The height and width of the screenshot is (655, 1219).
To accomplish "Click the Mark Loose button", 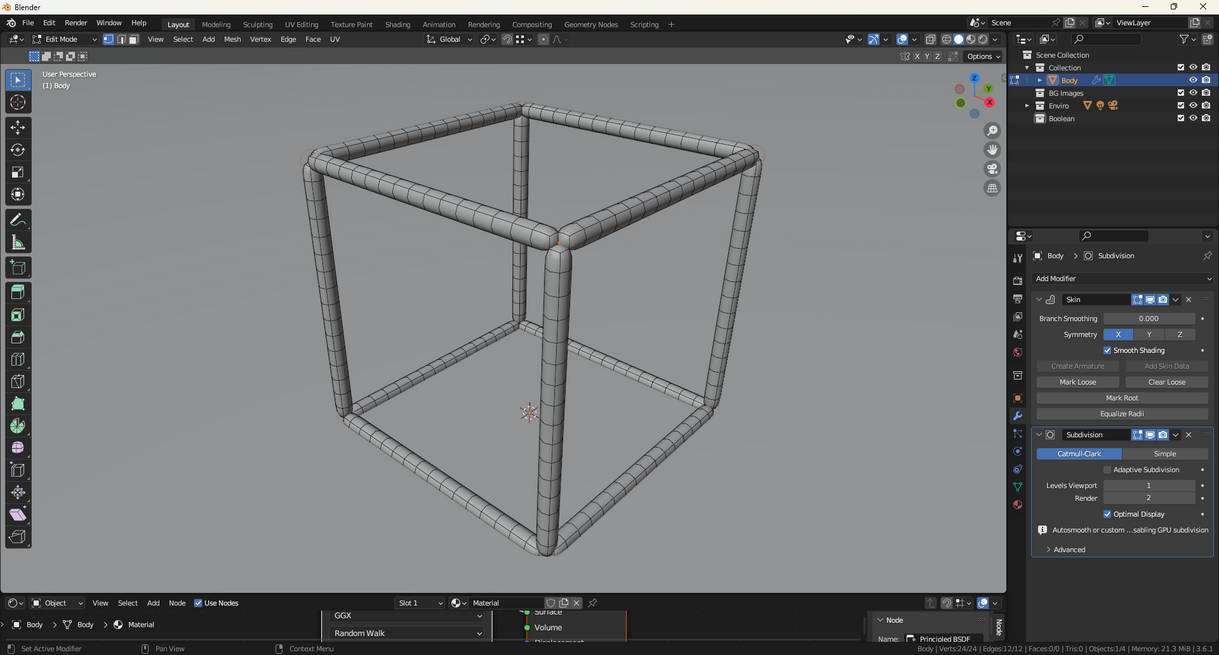I will (x=1077, y=382).
